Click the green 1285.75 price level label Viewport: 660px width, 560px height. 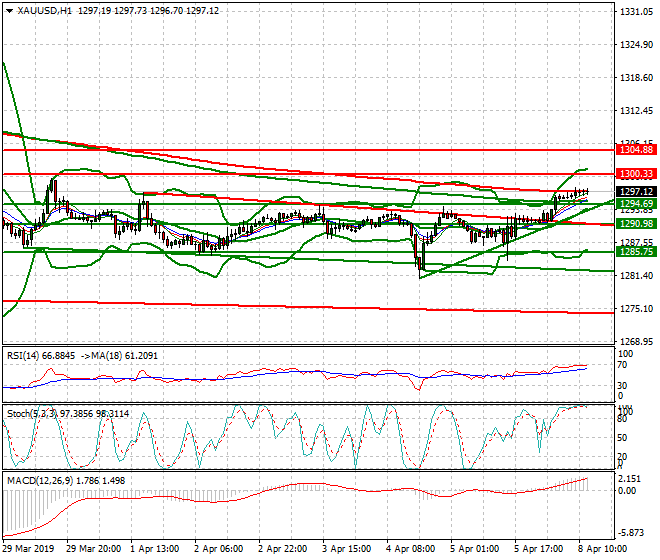(636, 251)
